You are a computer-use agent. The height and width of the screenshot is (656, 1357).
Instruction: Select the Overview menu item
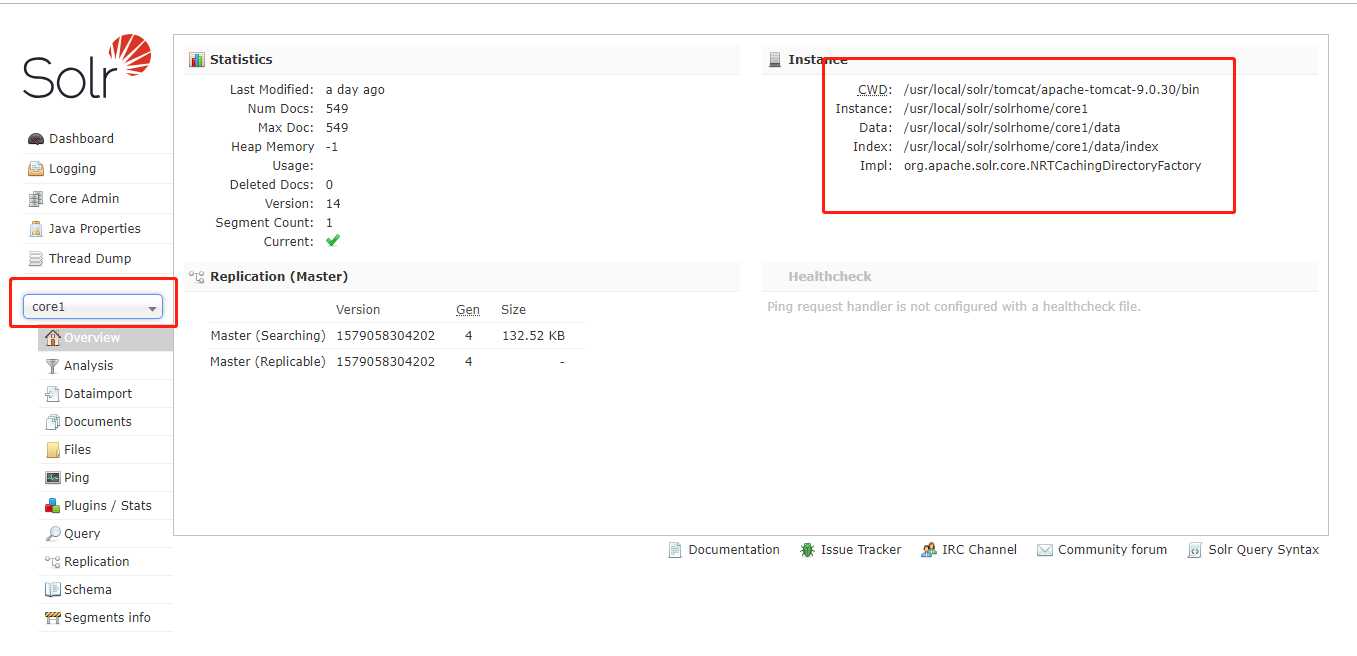[92, 338]
